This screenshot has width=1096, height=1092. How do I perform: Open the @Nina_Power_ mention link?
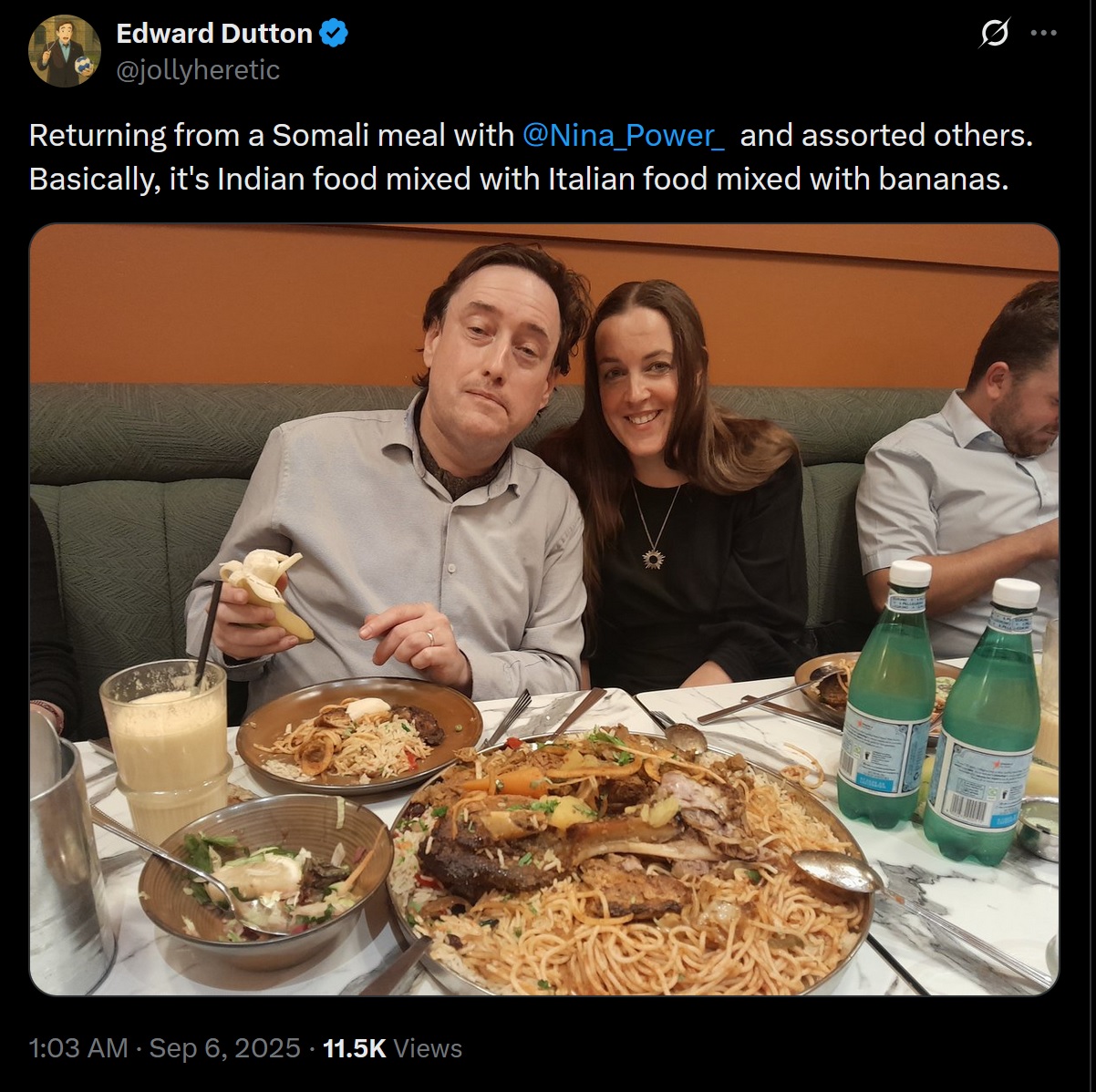coord(624,135)
